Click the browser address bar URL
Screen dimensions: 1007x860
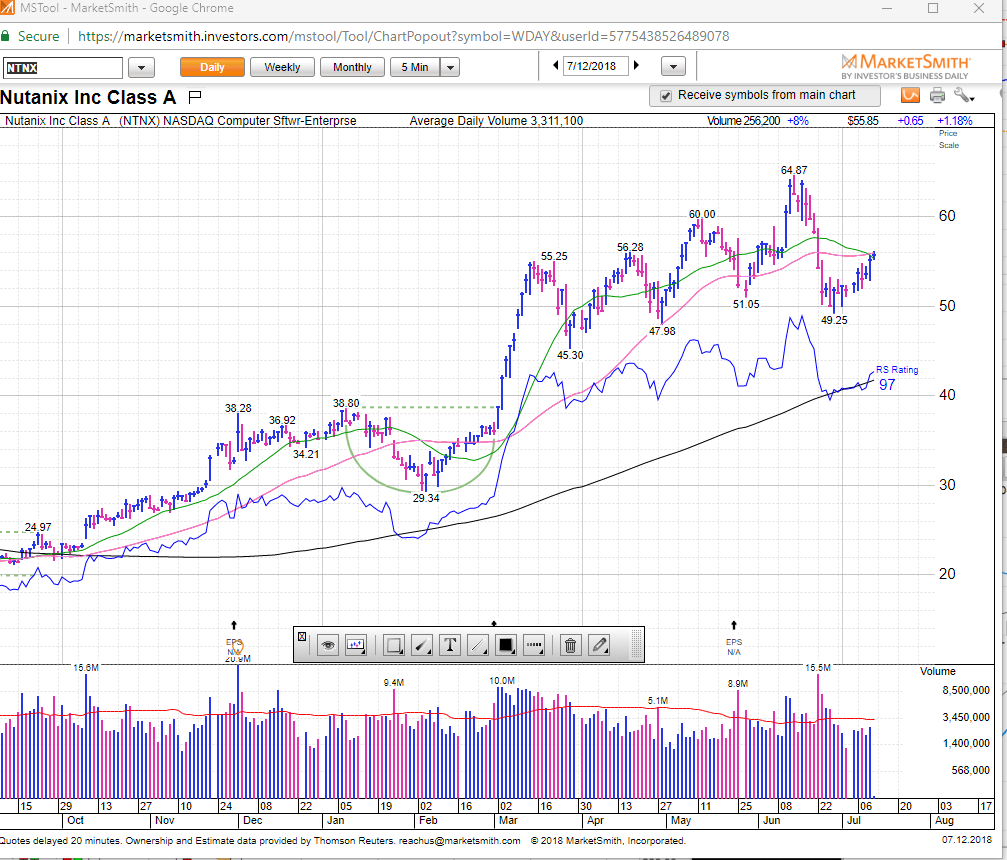[403, 37]
